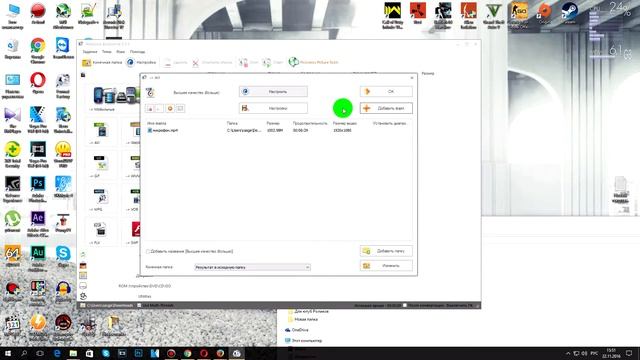Click the Добавить папку button
Viewport: 640px width, 360px height.
coord(386,251)
